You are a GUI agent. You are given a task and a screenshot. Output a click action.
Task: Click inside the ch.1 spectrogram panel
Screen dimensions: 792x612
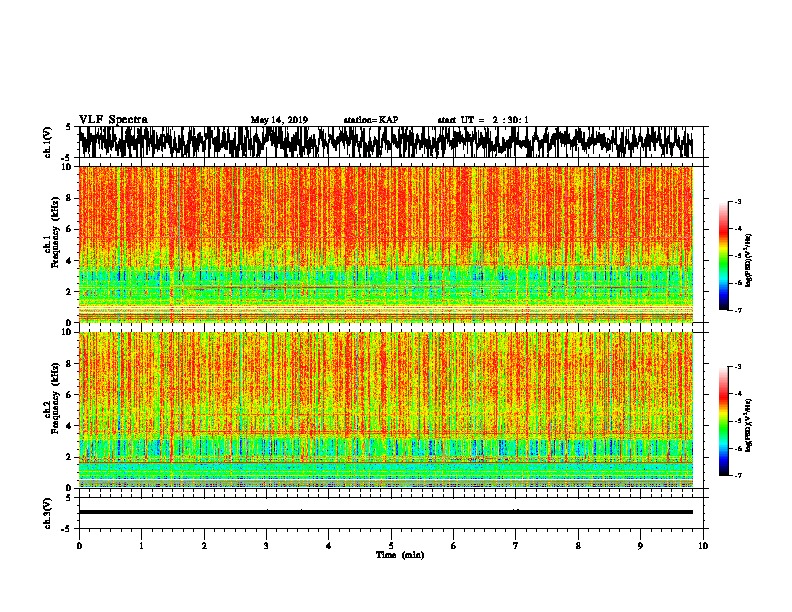coord(385,244)
